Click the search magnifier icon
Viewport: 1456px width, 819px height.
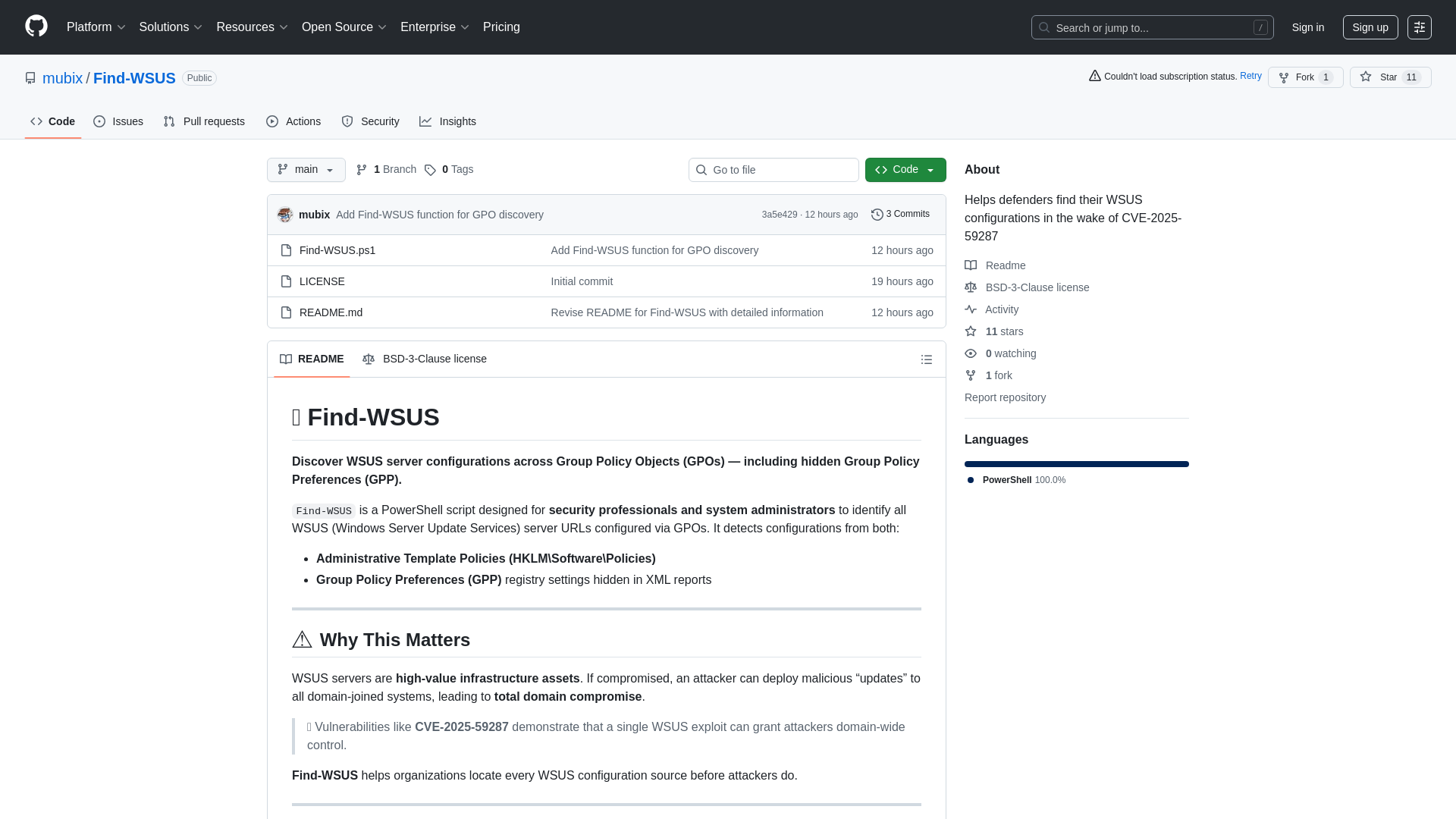(1044, 27)
